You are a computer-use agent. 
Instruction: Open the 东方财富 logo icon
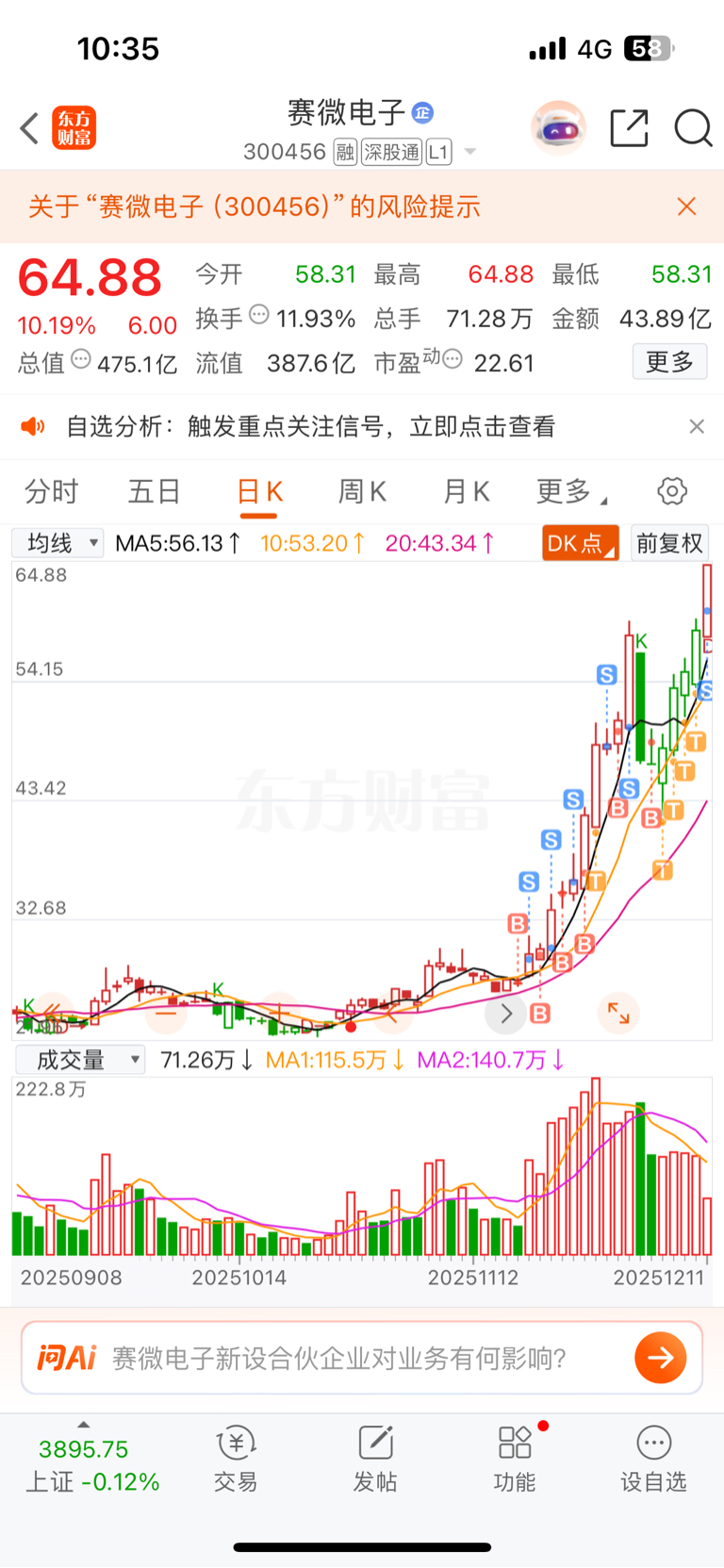(x=74, y=128)
